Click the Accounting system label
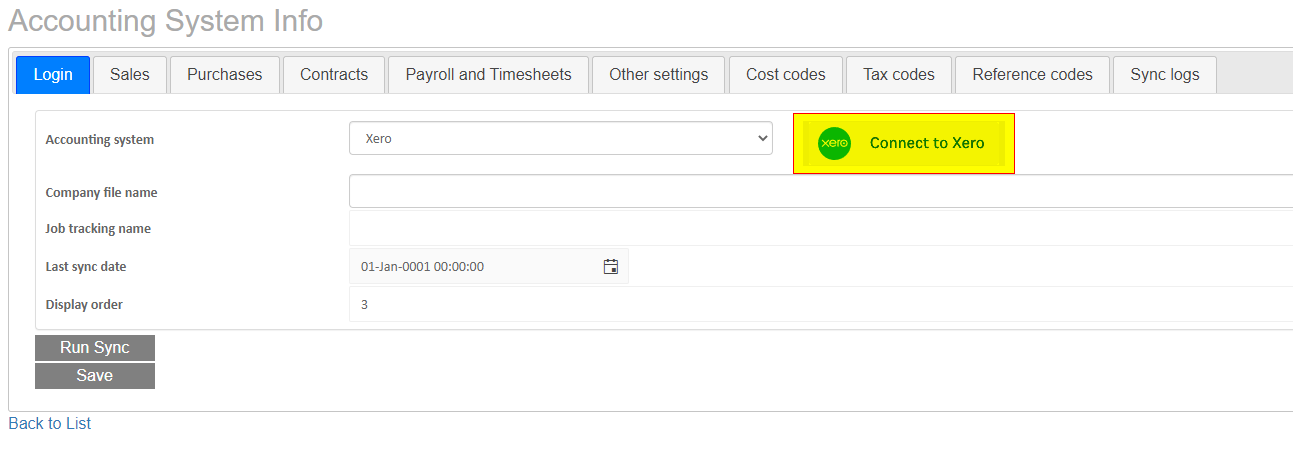Image resolution: width=1293 pixels, height=452 pixels. coord(100,140)
